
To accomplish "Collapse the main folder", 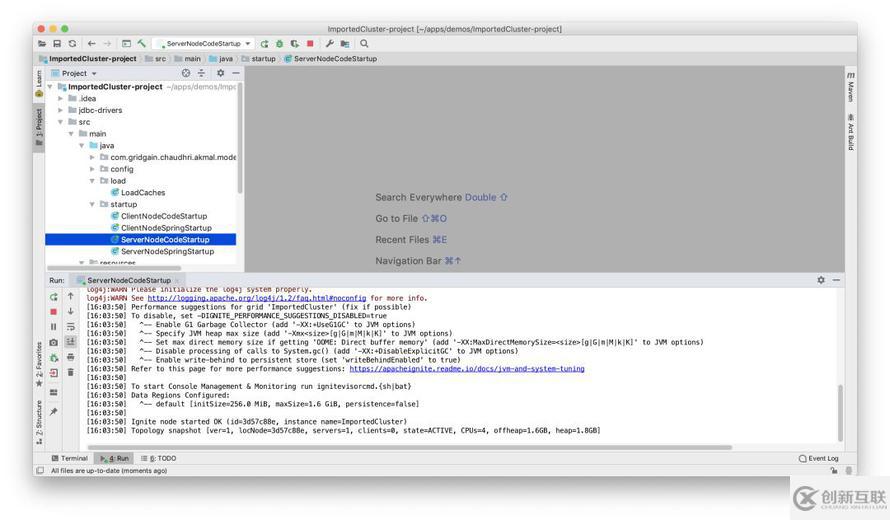I will tap(71, 134).
